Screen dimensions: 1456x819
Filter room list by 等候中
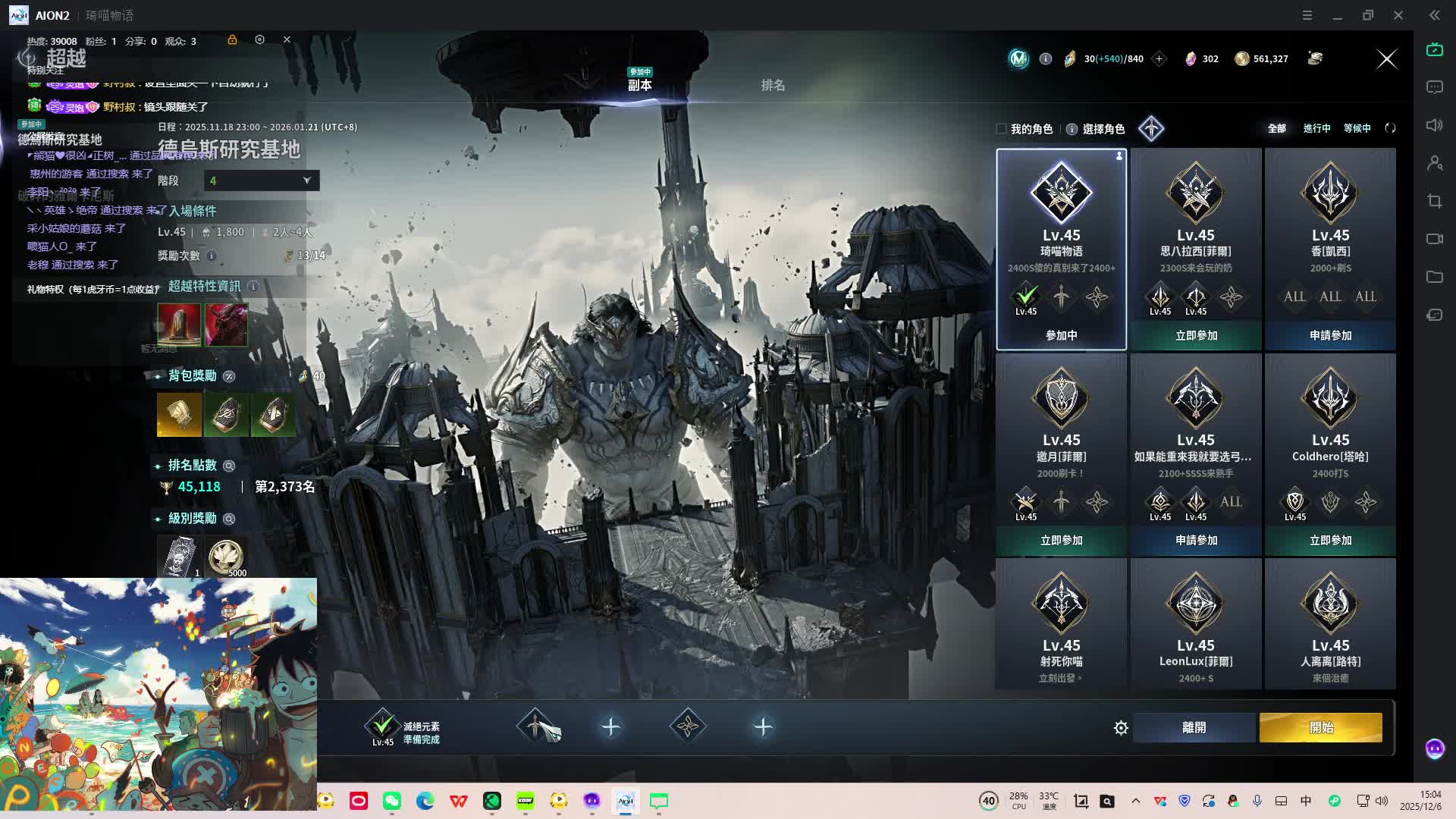coord(1357,128)
